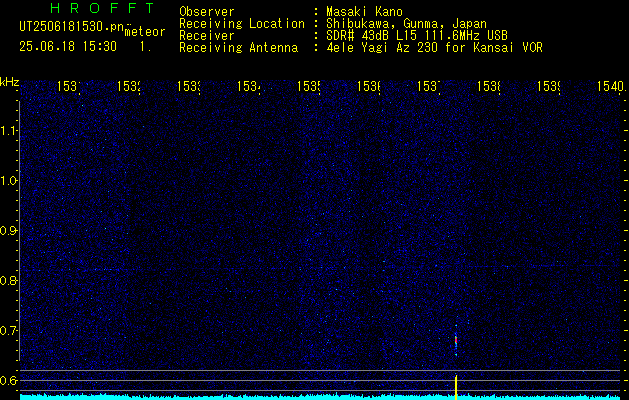The image size is (629, 400).
Task: Click the 0.6 kHz axis label
Action: click(9, 380)
